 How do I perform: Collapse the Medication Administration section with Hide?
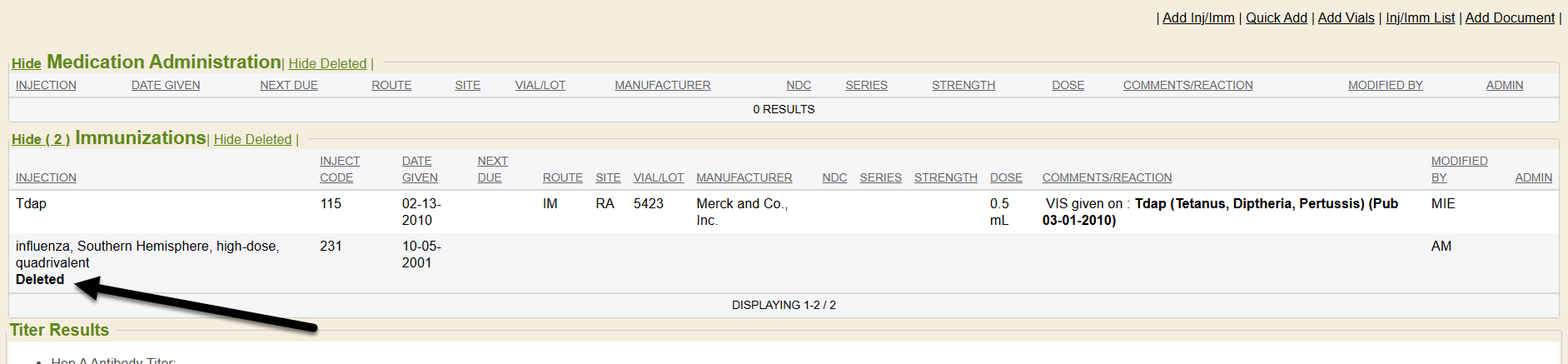26,63
